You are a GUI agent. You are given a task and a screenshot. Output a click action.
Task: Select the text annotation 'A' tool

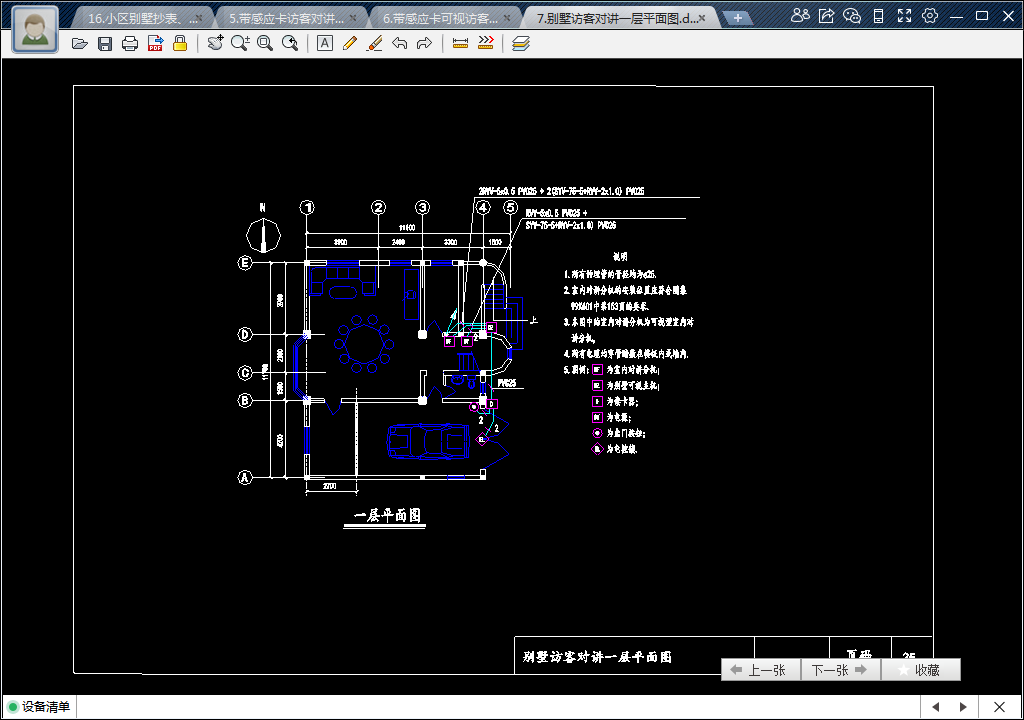[325, 43]
